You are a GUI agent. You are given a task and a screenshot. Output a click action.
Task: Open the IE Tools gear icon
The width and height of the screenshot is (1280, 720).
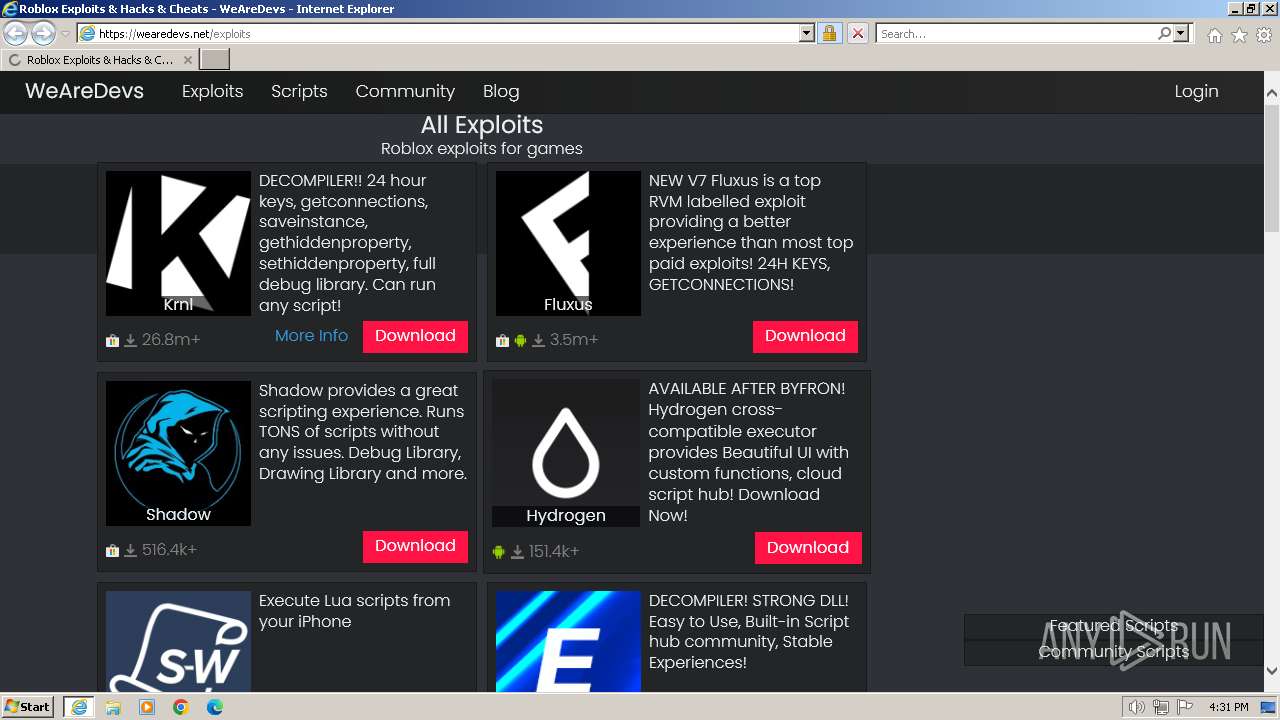1264,35
